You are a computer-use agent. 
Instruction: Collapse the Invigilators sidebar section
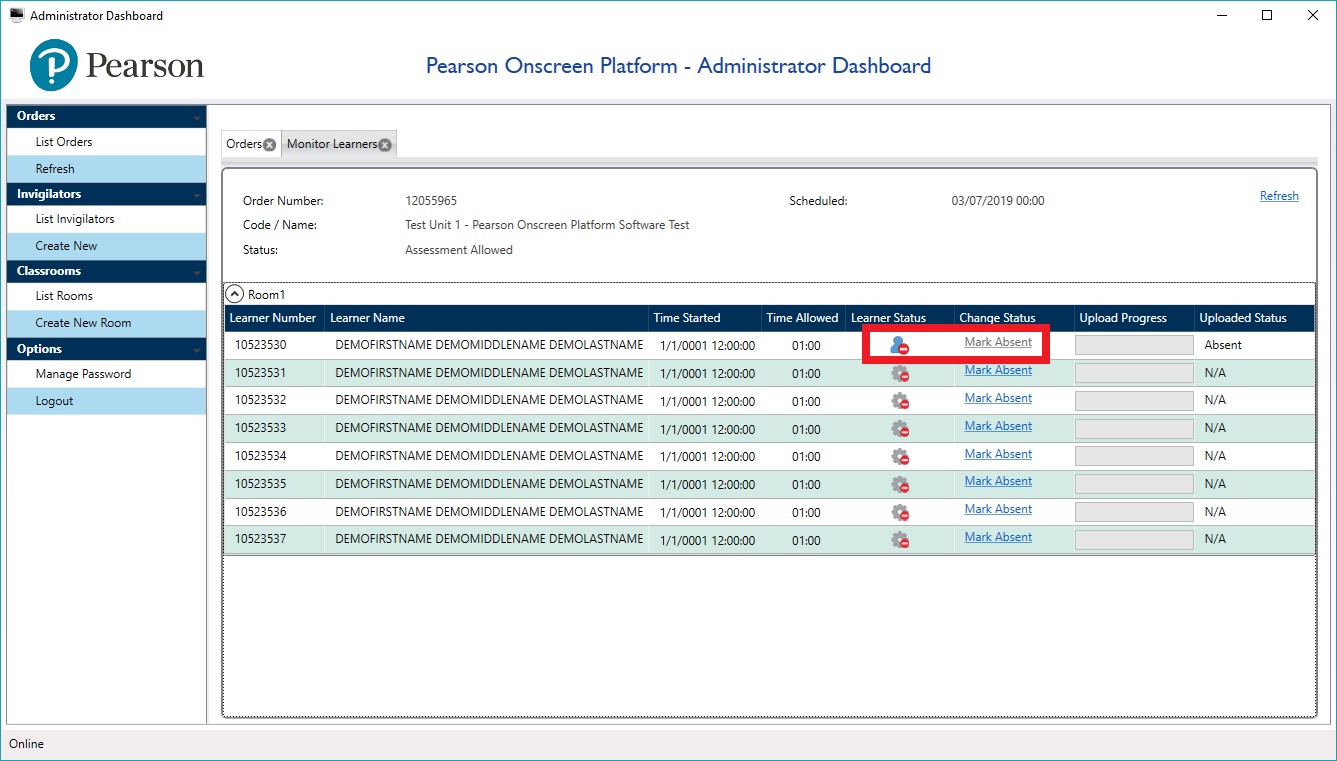pyautogui.click(x=197, y=196)
